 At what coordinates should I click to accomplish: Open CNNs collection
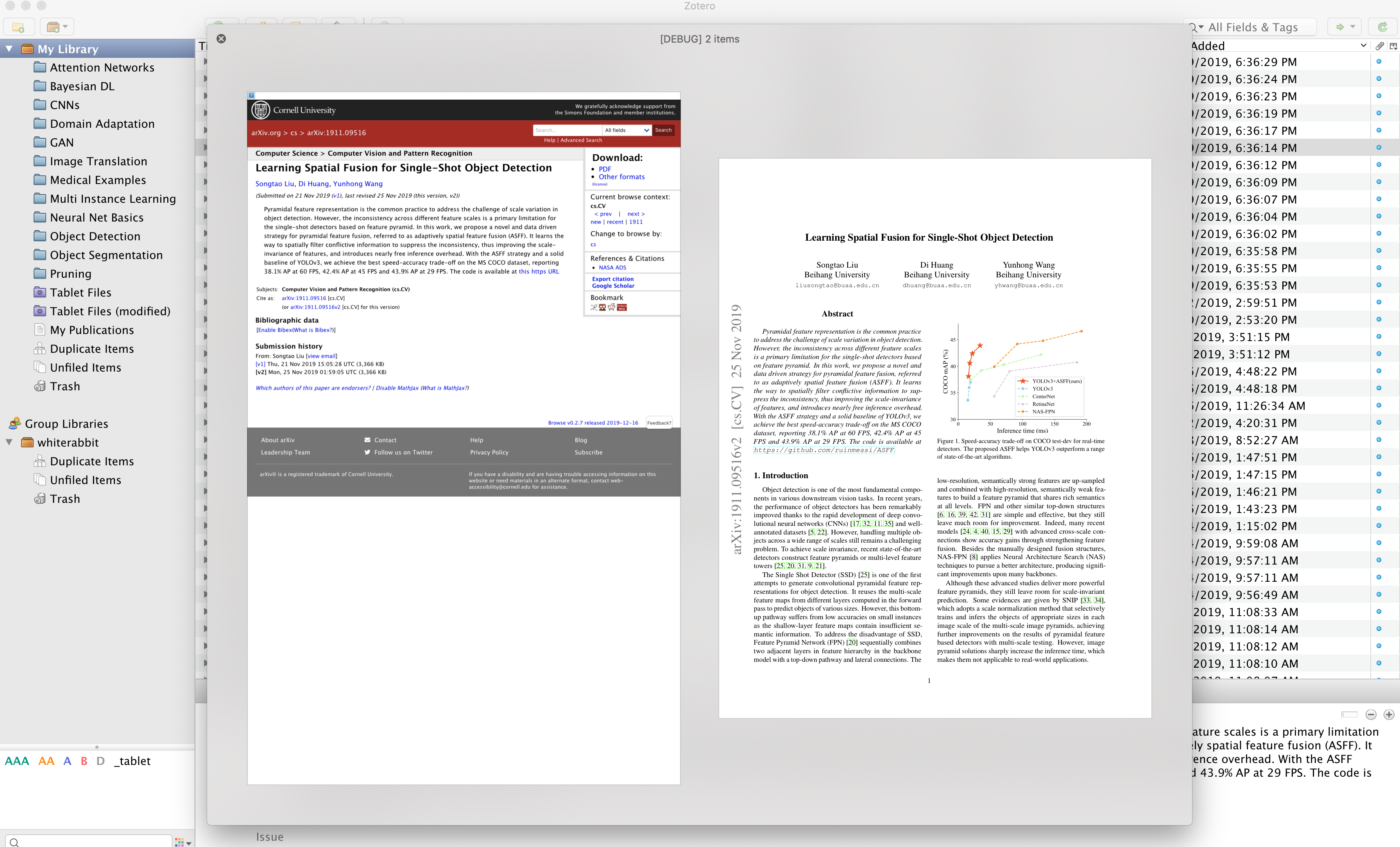65,105
